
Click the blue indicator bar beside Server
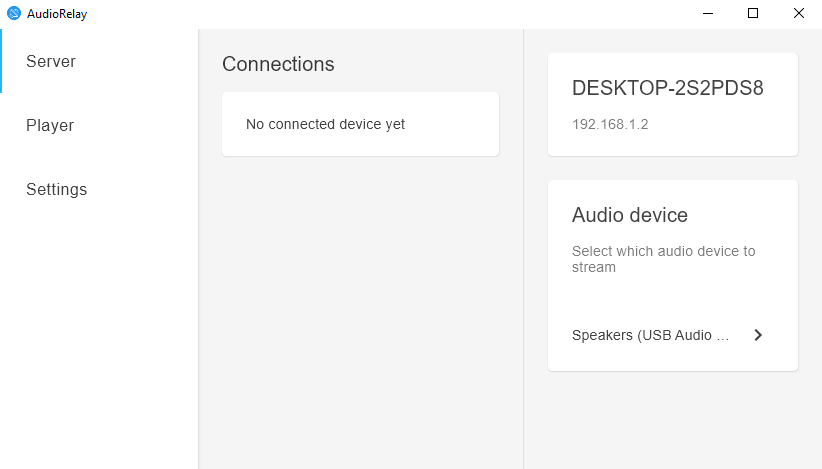click(1, 61)
